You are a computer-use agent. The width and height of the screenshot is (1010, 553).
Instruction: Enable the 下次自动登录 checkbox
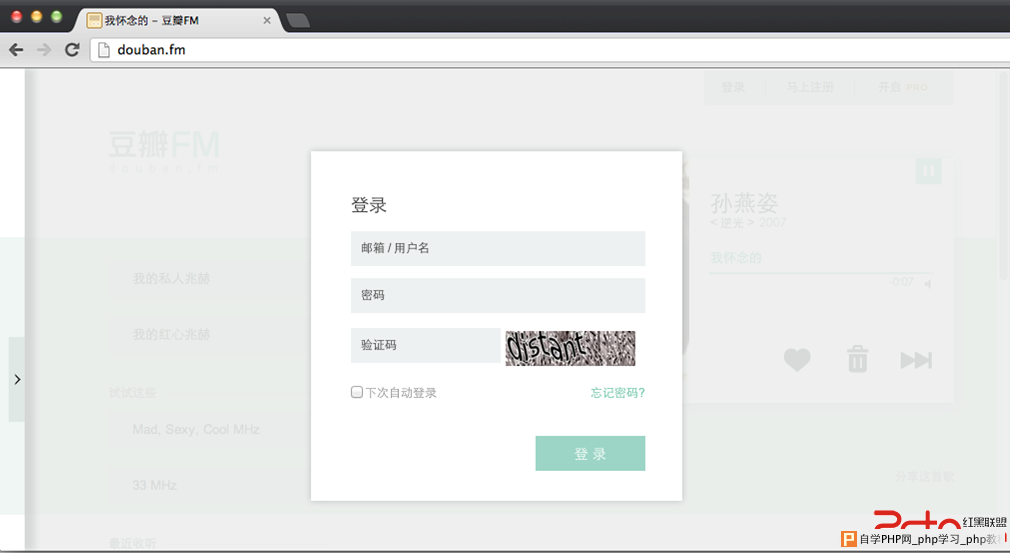(357, 392)
